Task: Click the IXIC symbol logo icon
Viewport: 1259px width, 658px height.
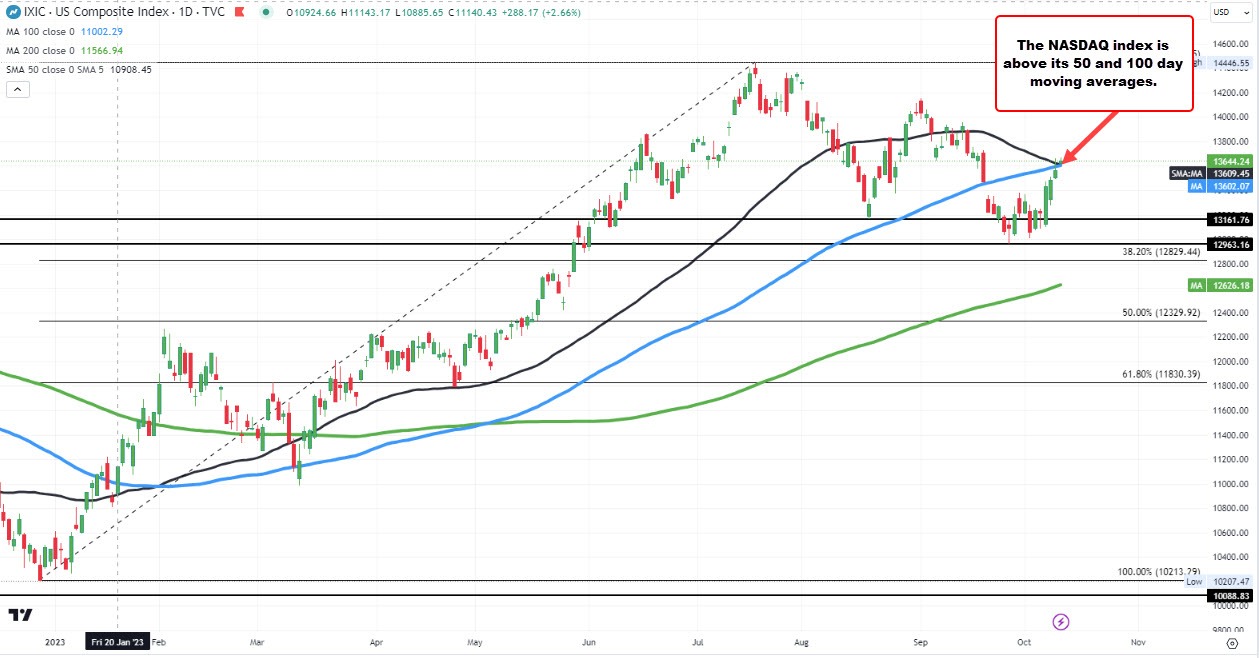Action: pos(13,12)
